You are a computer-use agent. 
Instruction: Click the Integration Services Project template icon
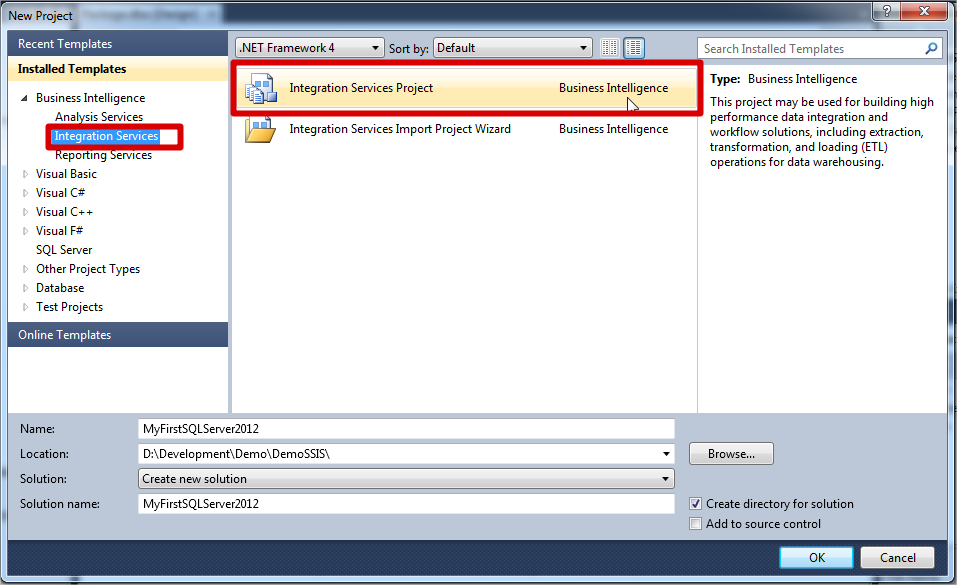tap(261, 89)
